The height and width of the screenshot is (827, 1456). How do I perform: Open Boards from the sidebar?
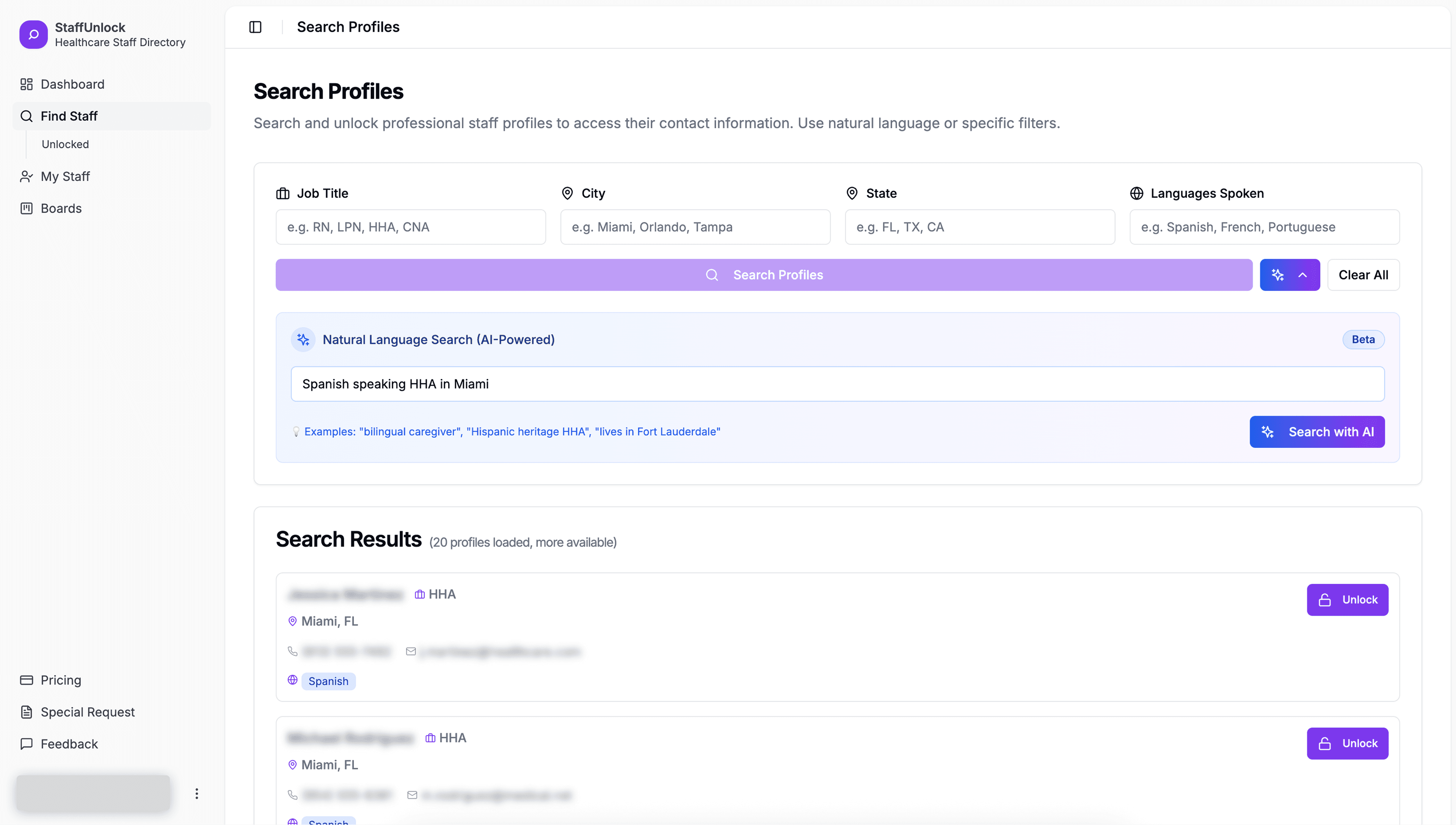(61, 208)
